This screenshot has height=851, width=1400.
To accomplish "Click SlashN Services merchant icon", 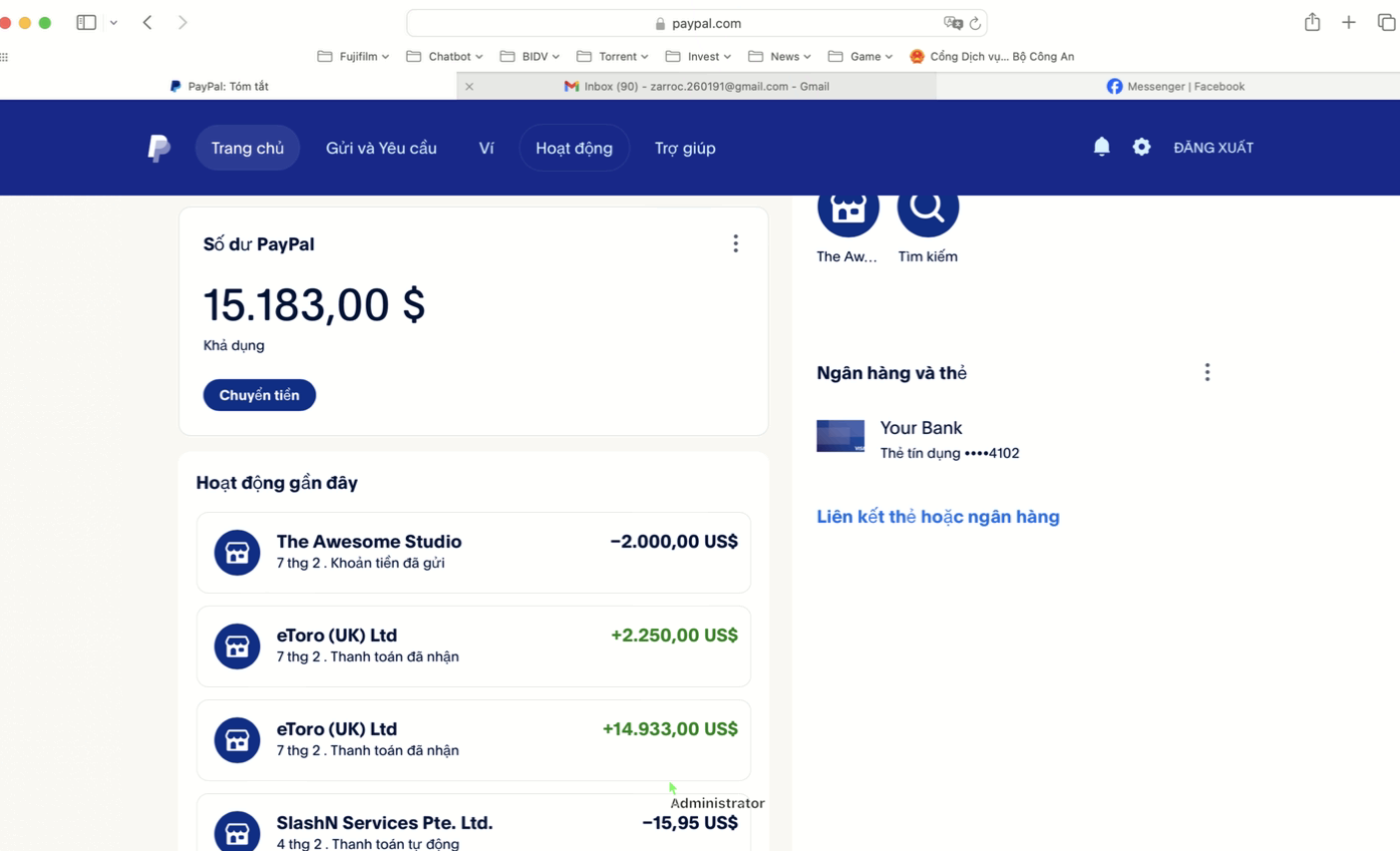I will tap(237, 831).
